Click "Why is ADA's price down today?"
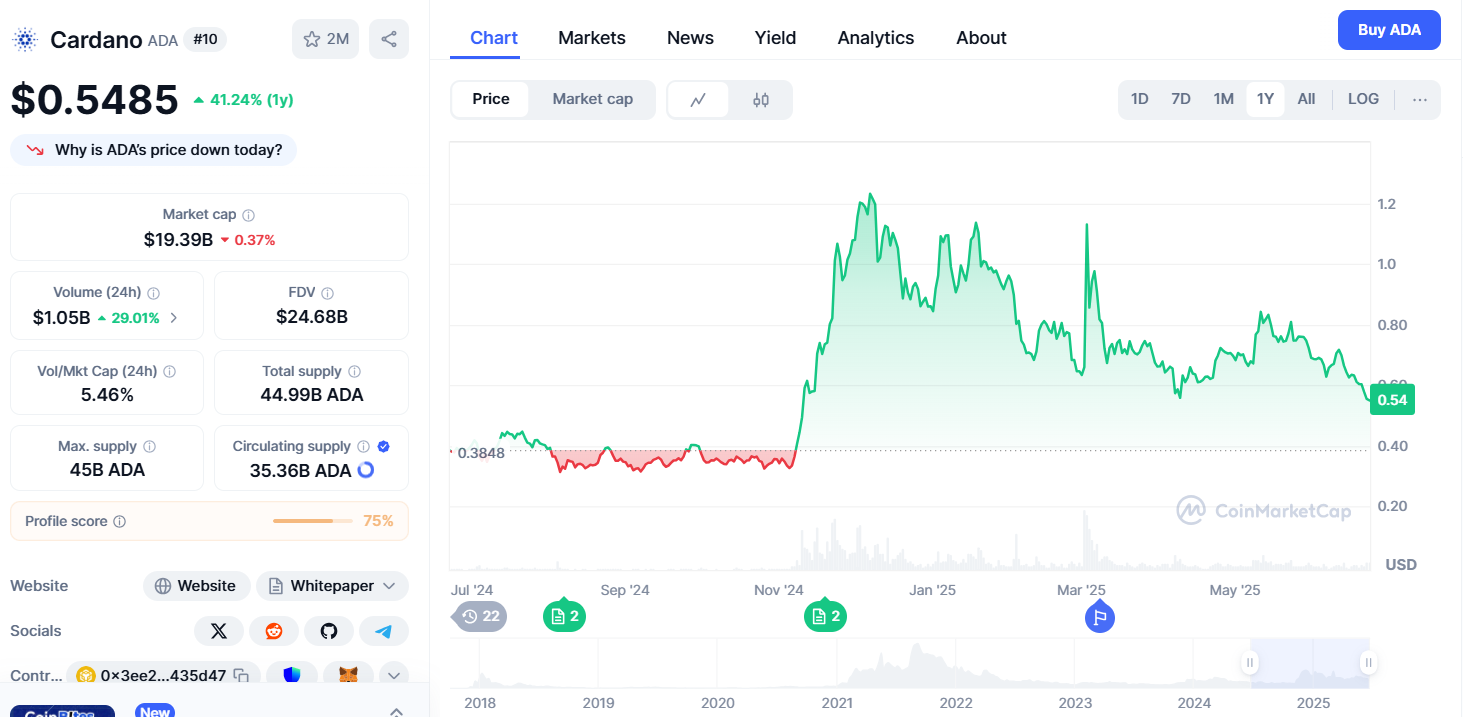 pyautogui.click(x=153, y=150)
